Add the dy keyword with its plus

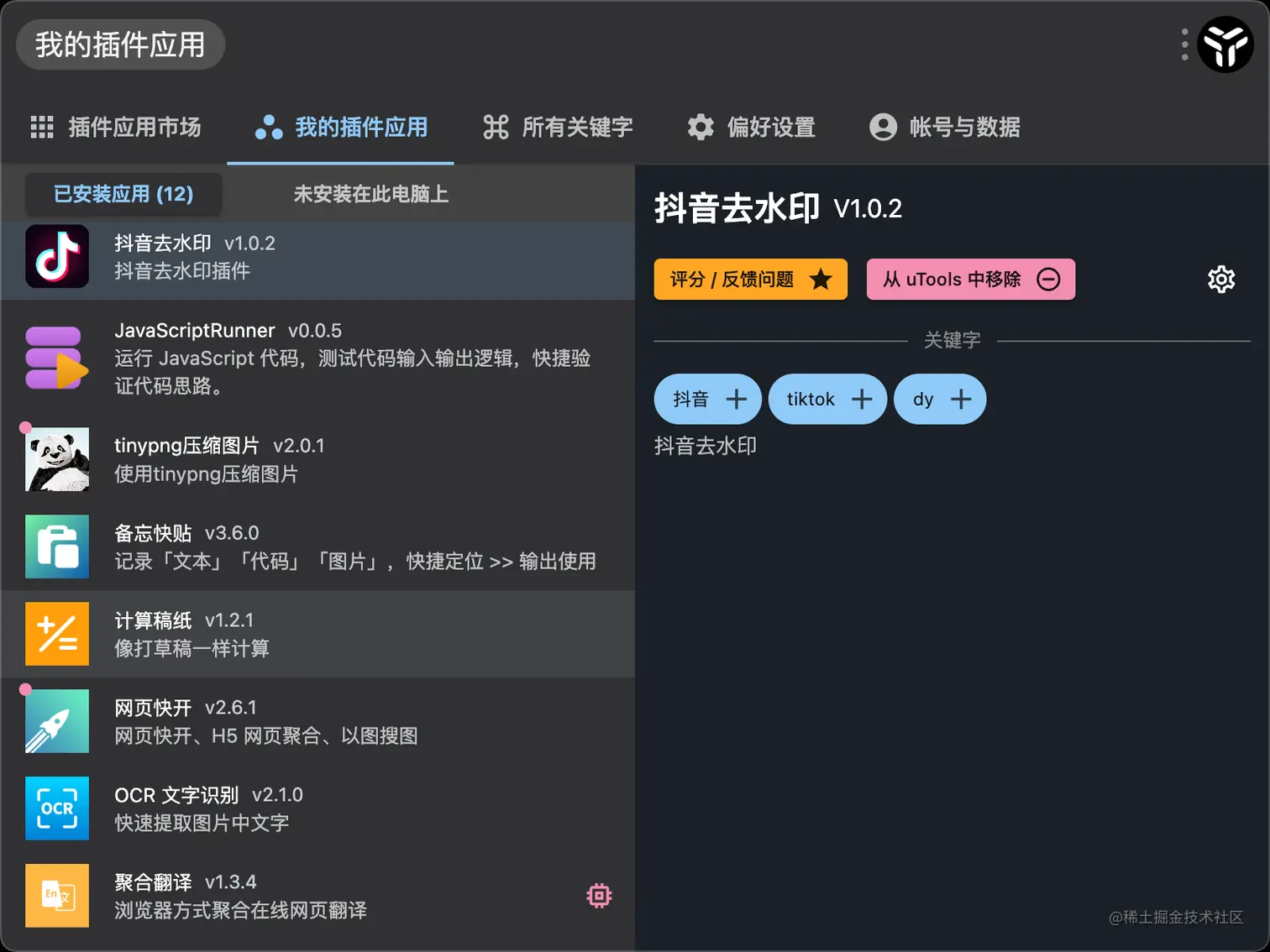pos(961,399)
